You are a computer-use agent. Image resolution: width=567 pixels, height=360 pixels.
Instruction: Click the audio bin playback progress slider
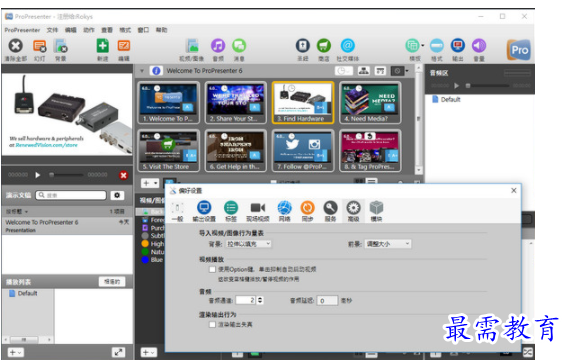(x=487, y=86)
